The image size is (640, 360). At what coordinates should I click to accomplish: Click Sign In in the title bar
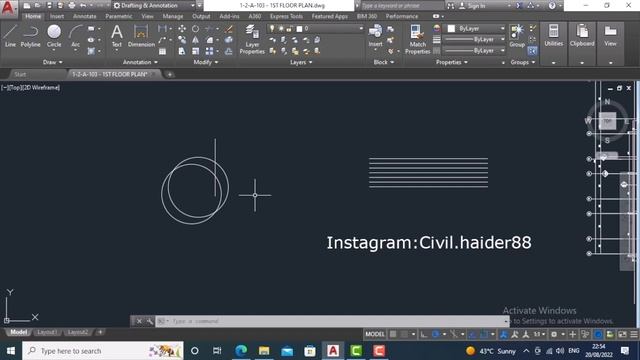476,6
